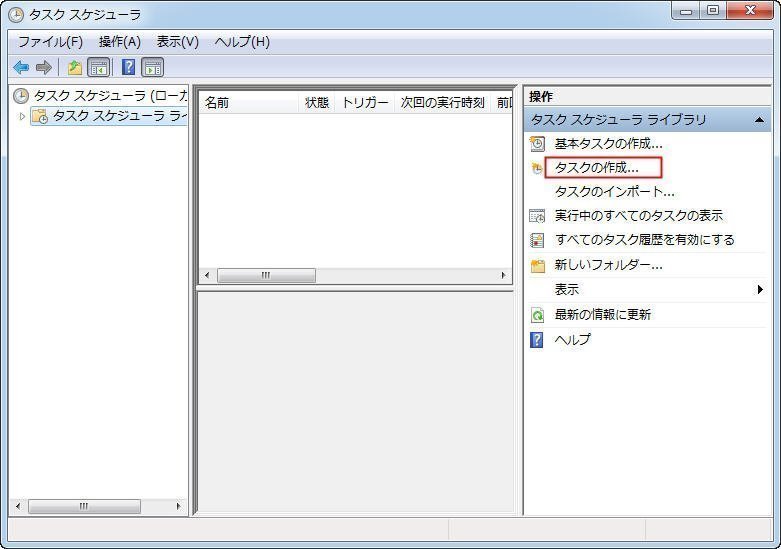Toggle console tree pane toolbar icon

(x=99, y=67)
